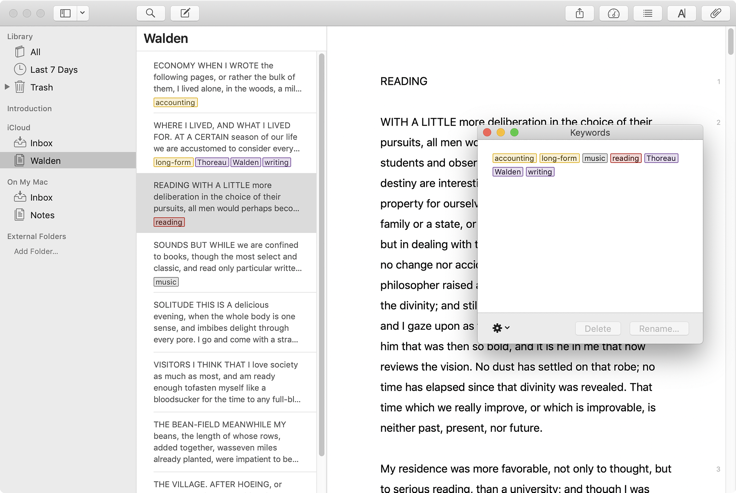Select the VISITORS sheet in list
The width and height of the screenshot is (736, 493).
point(227,382)
